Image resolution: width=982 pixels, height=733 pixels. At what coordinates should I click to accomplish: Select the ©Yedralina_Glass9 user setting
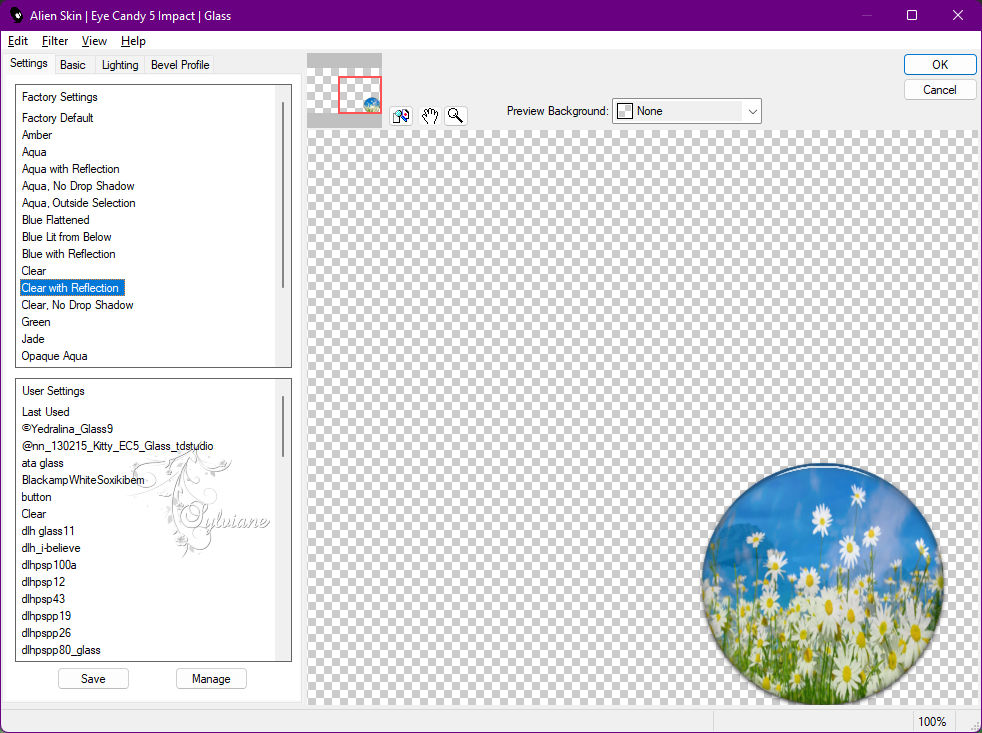tap(68, 429)
